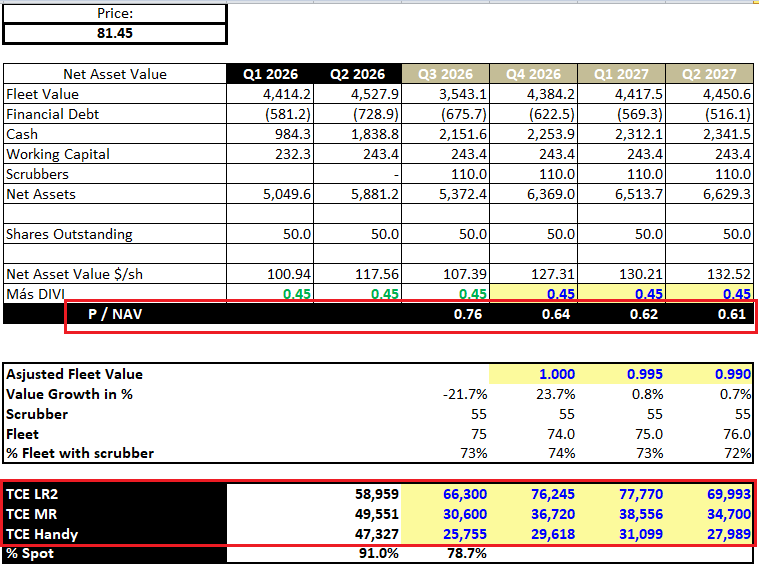Screen dimensions: 759x571
Task: Select the Scrubbers row label
Action: click(115, 174)
